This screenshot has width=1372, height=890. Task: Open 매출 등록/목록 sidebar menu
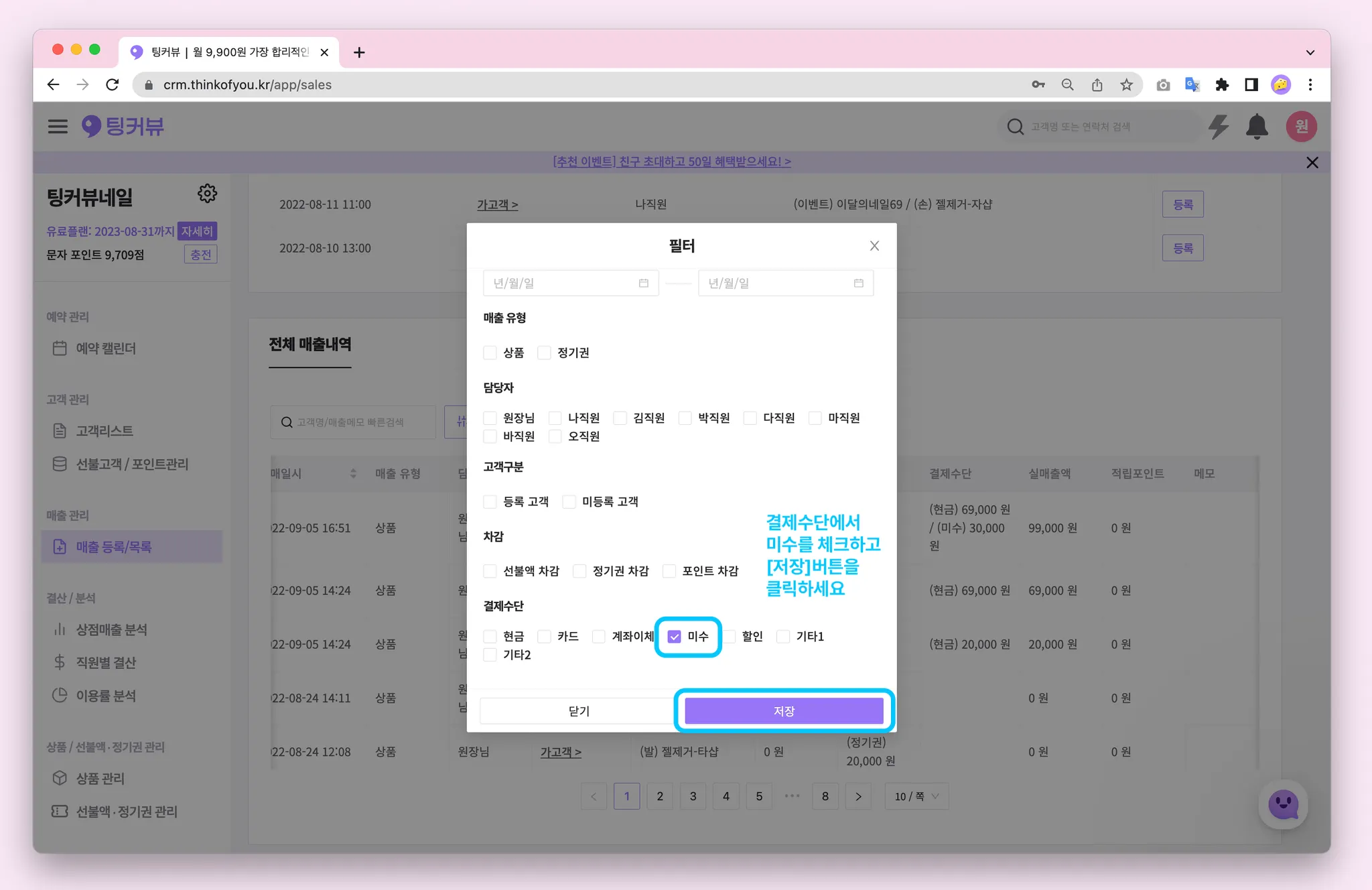pos(114,547)
